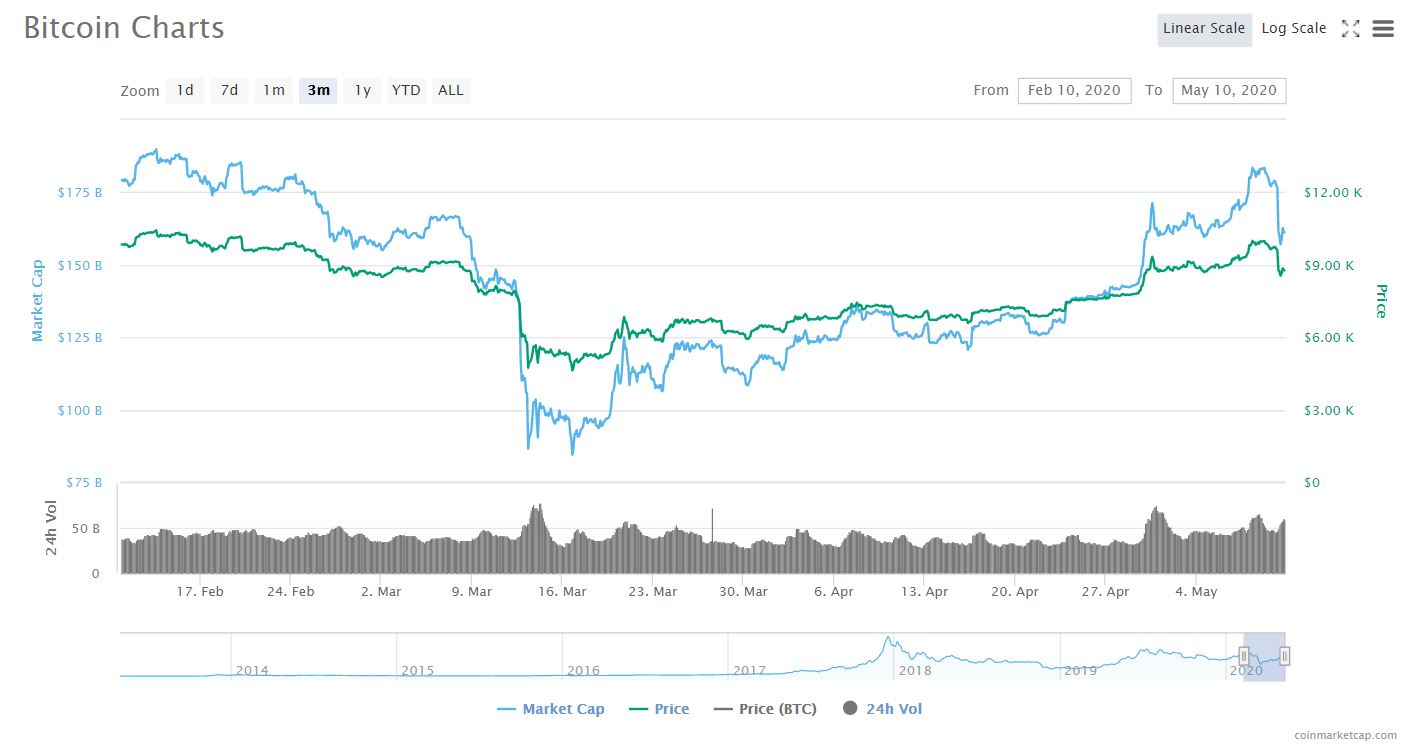Select the 1d zoom range
1420x755 pixels.
pyautogui.click(x=185, y=91)
